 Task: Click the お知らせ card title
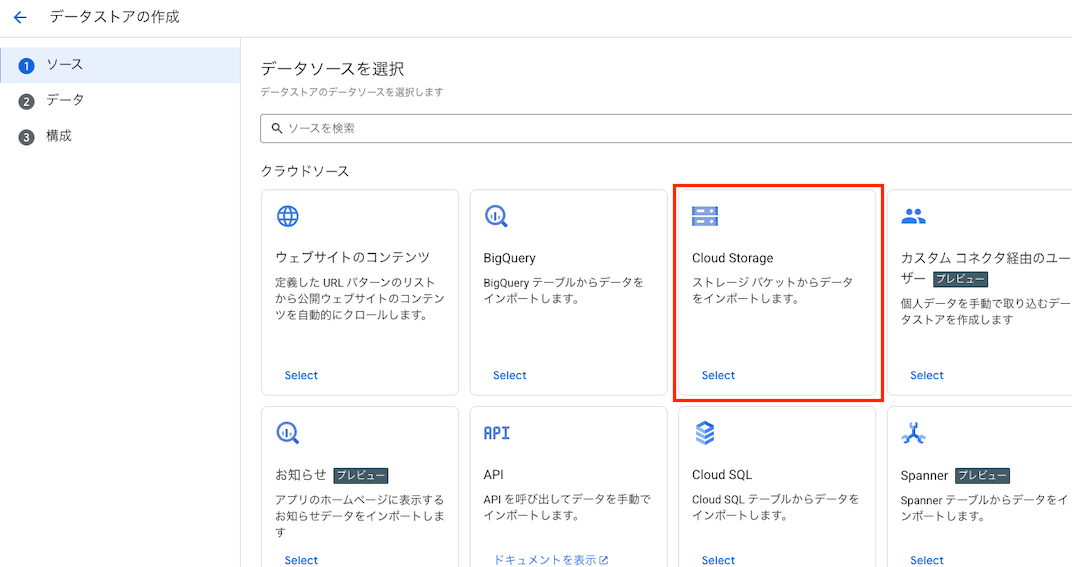[x=300, y=475]
